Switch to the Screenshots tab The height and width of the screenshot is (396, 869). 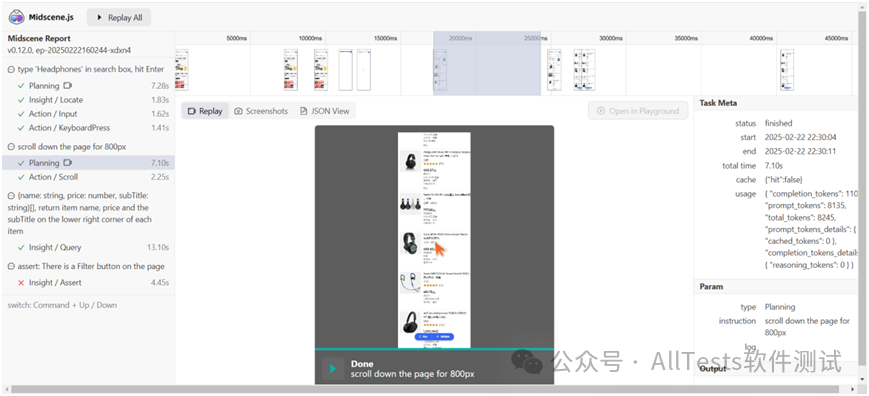click(x=261, y=111)
